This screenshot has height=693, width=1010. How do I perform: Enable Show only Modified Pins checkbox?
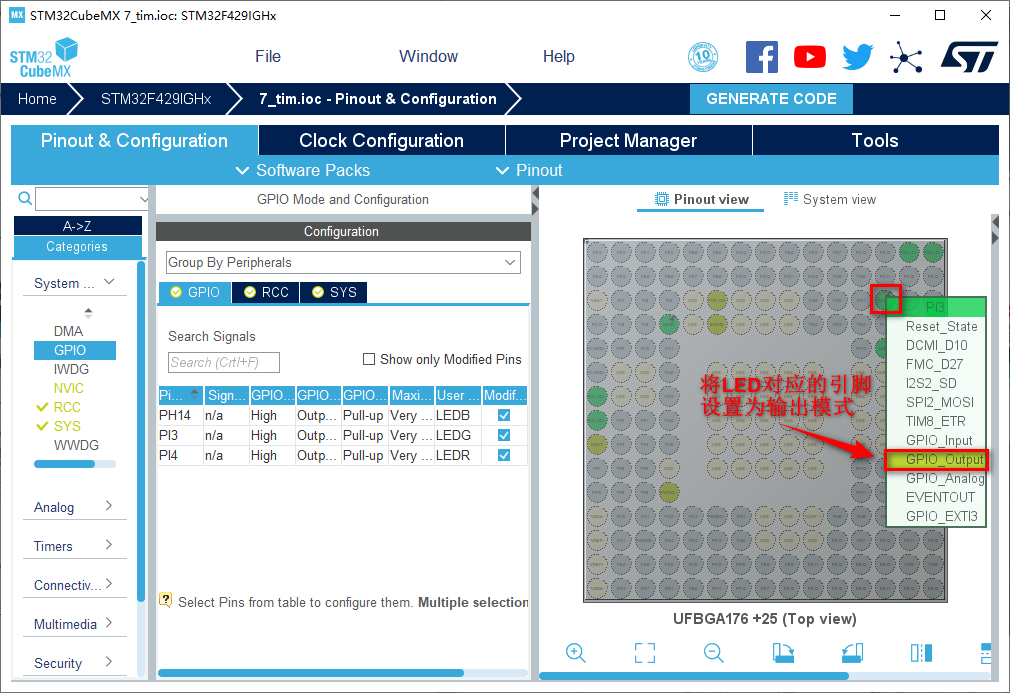(x=369, y=359)
